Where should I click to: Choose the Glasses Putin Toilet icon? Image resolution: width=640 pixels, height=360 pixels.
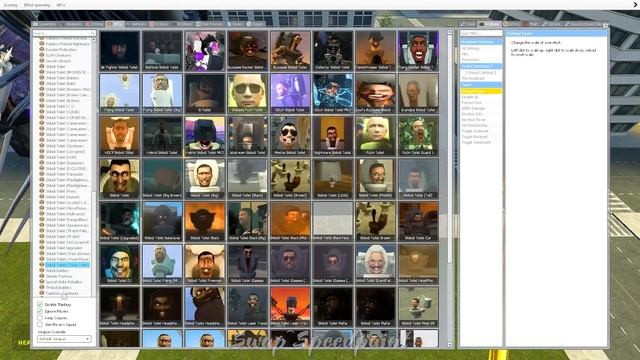248,93
